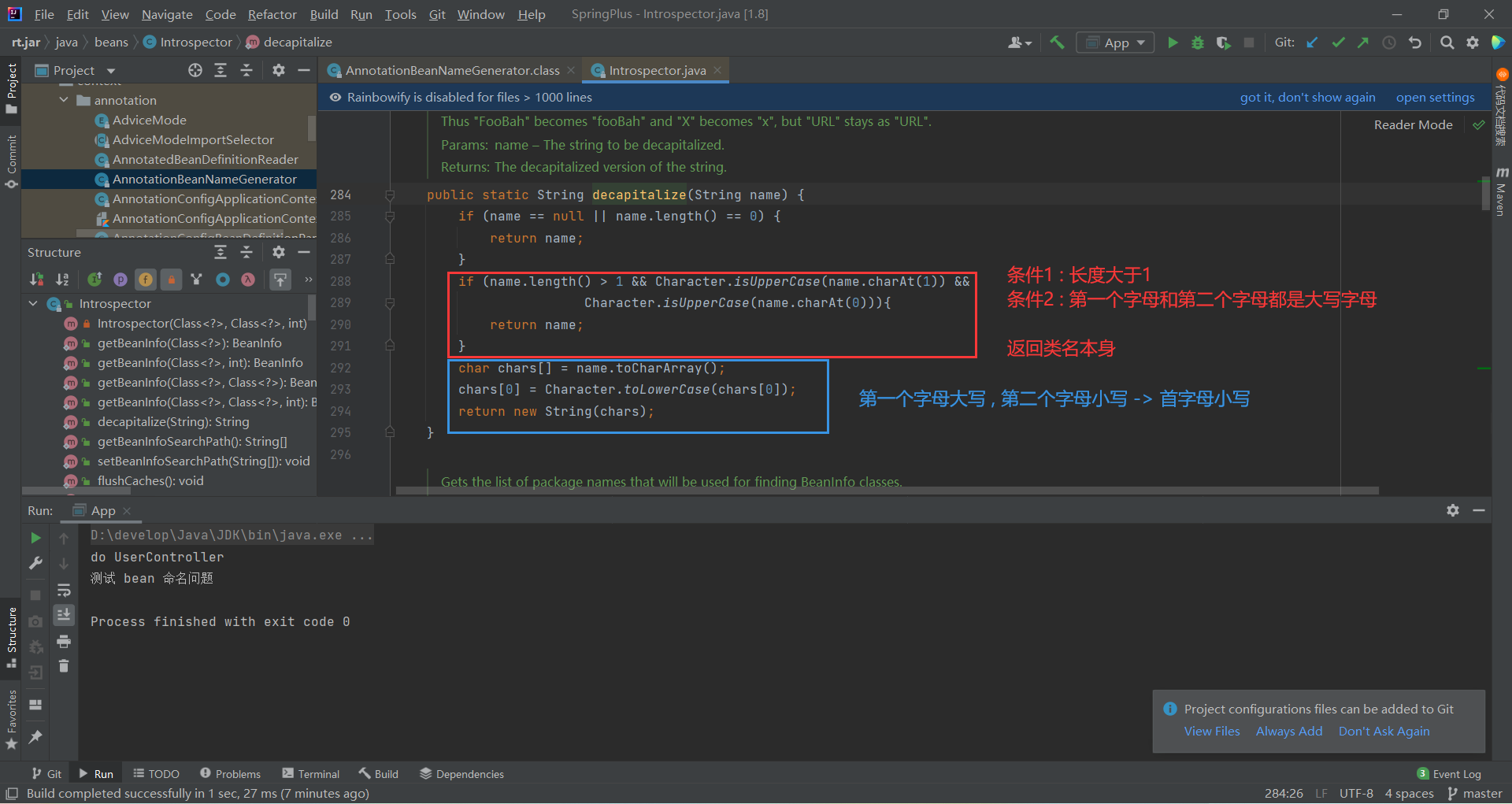This screenshot has height=804, width=1512.
Task: Toggle Soft-Wrap in Run console
Action: point(64,591)
